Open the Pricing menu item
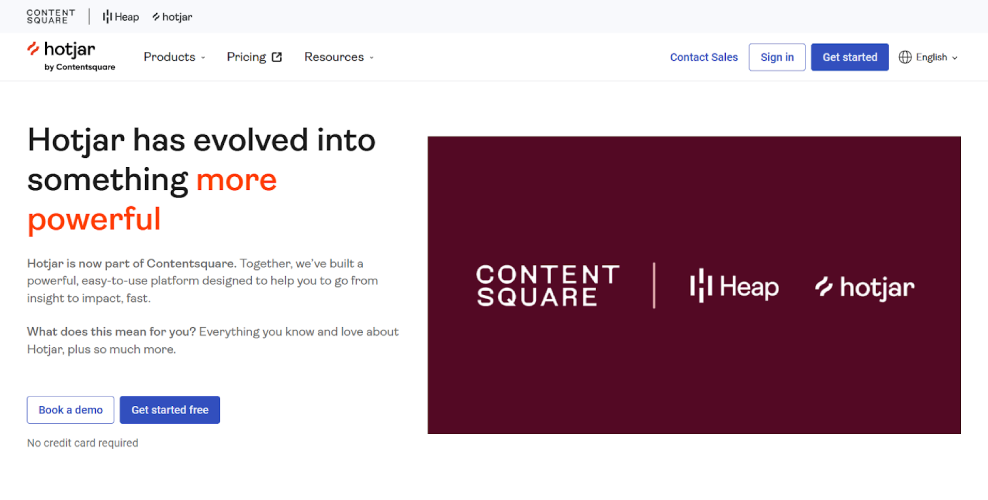Screen dimensions: 988x500 (x=246, y=57)
